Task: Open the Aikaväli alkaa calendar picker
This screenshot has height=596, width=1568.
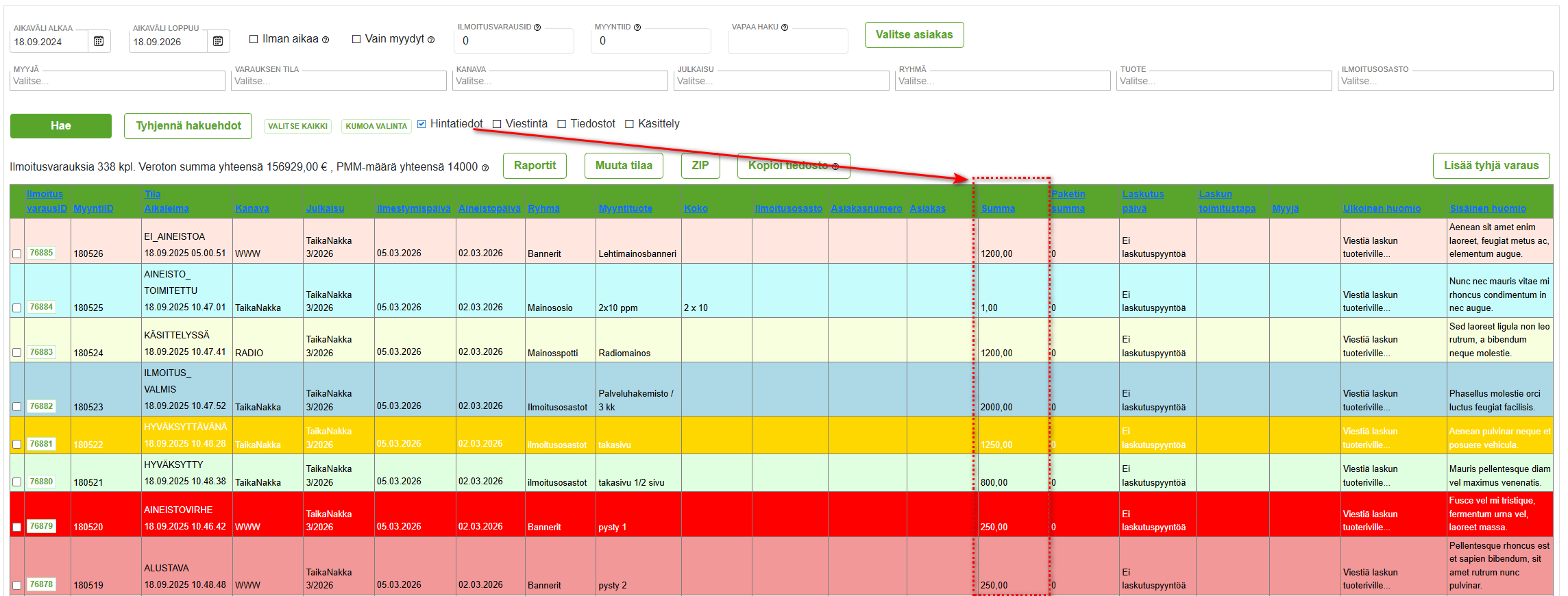Action: pos(99,42)
